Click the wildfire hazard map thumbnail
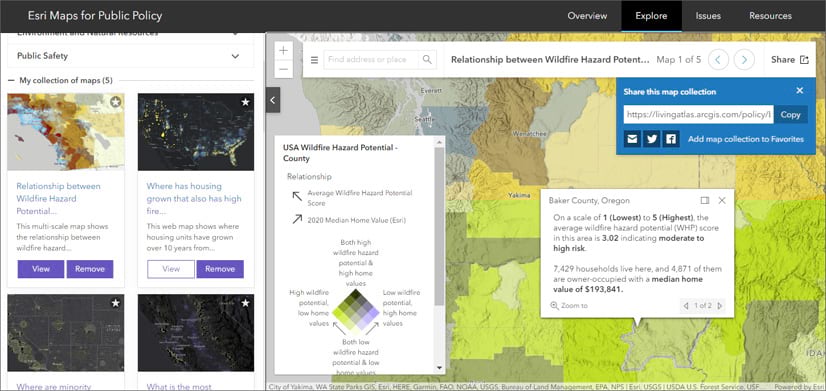The image size is (826, 391). point(66,132)
